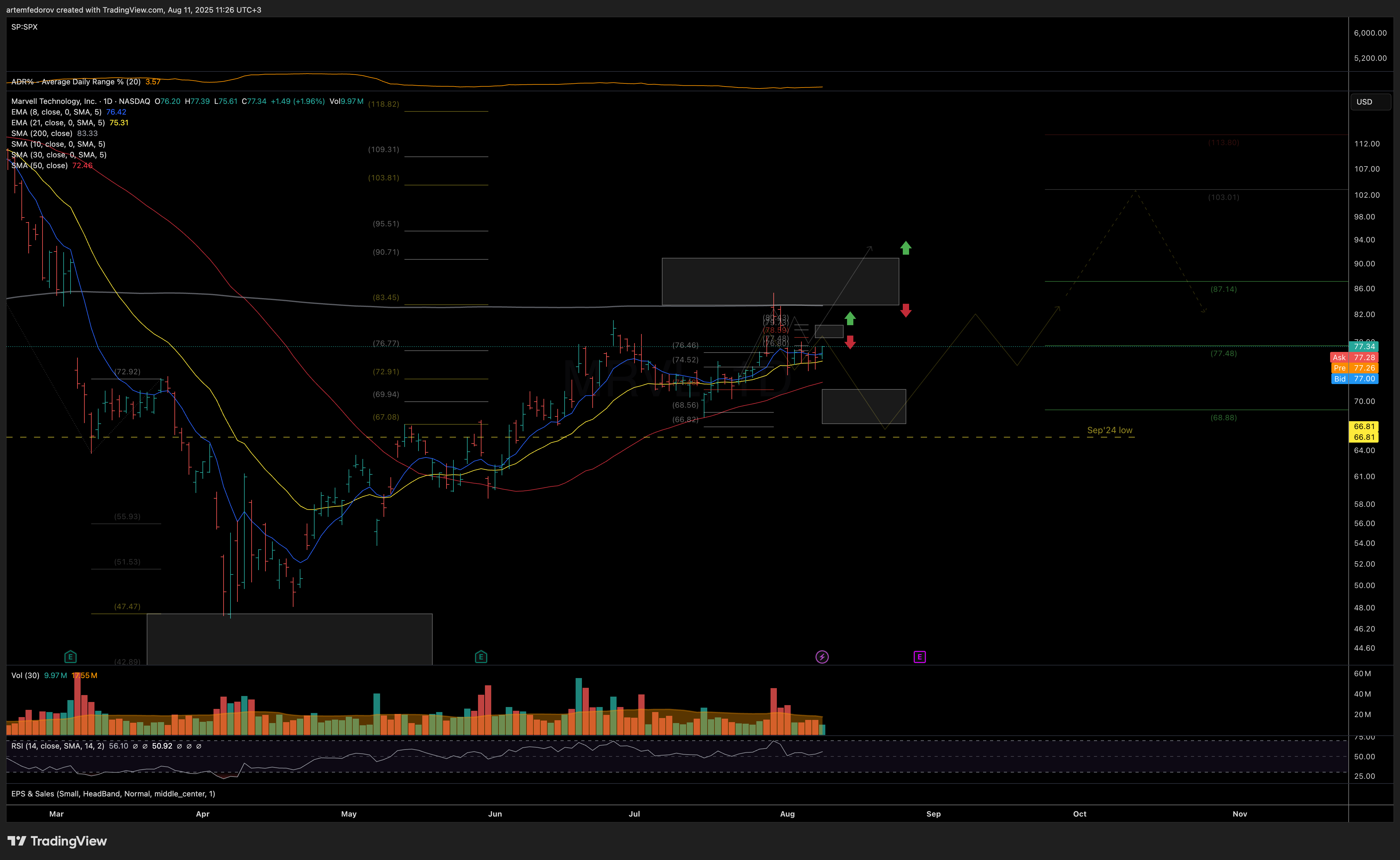Click the 77.34 current price label
This screenshot has width=1400, height=860.
pyautogui.click(x=1363, y=346)
